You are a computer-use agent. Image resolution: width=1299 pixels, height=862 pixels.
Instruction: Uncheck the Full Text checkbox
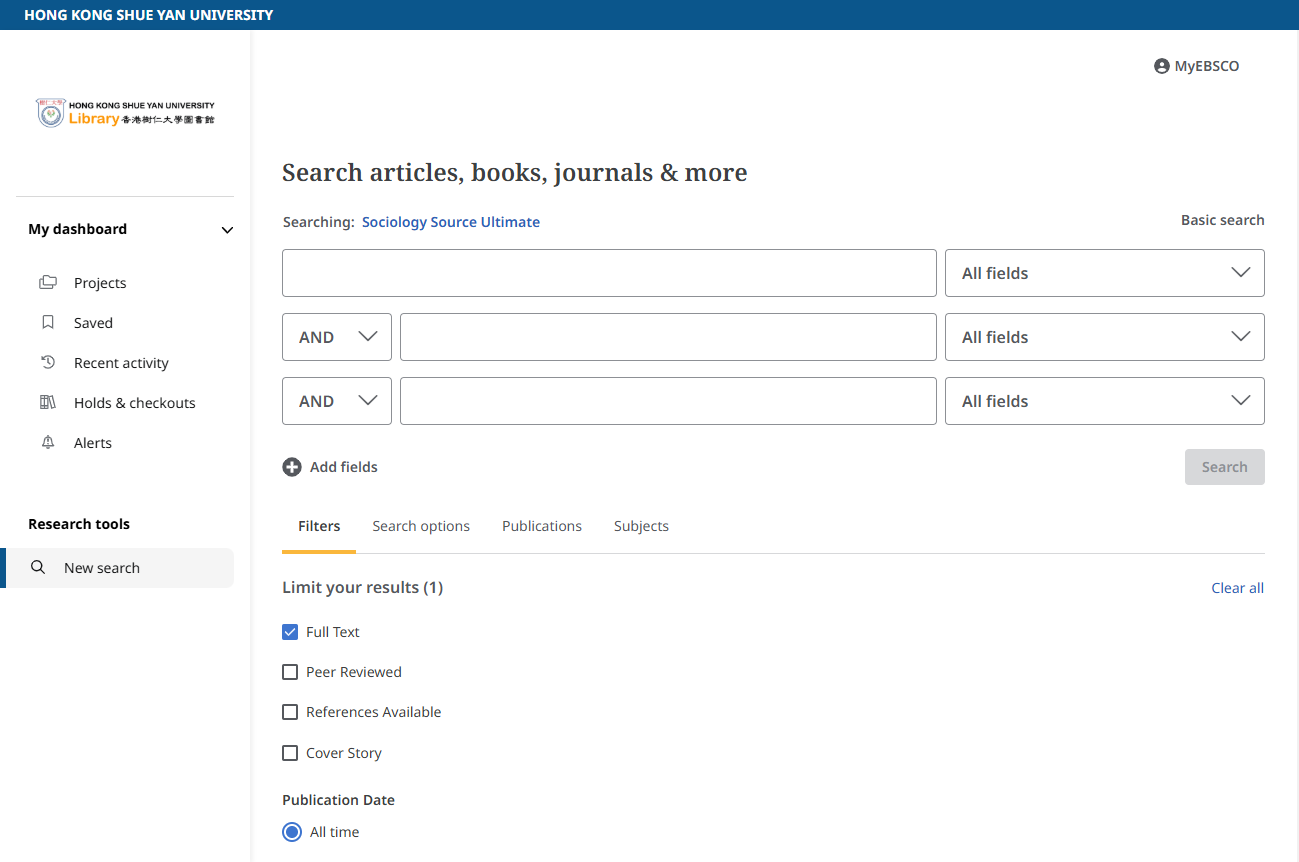290,632
